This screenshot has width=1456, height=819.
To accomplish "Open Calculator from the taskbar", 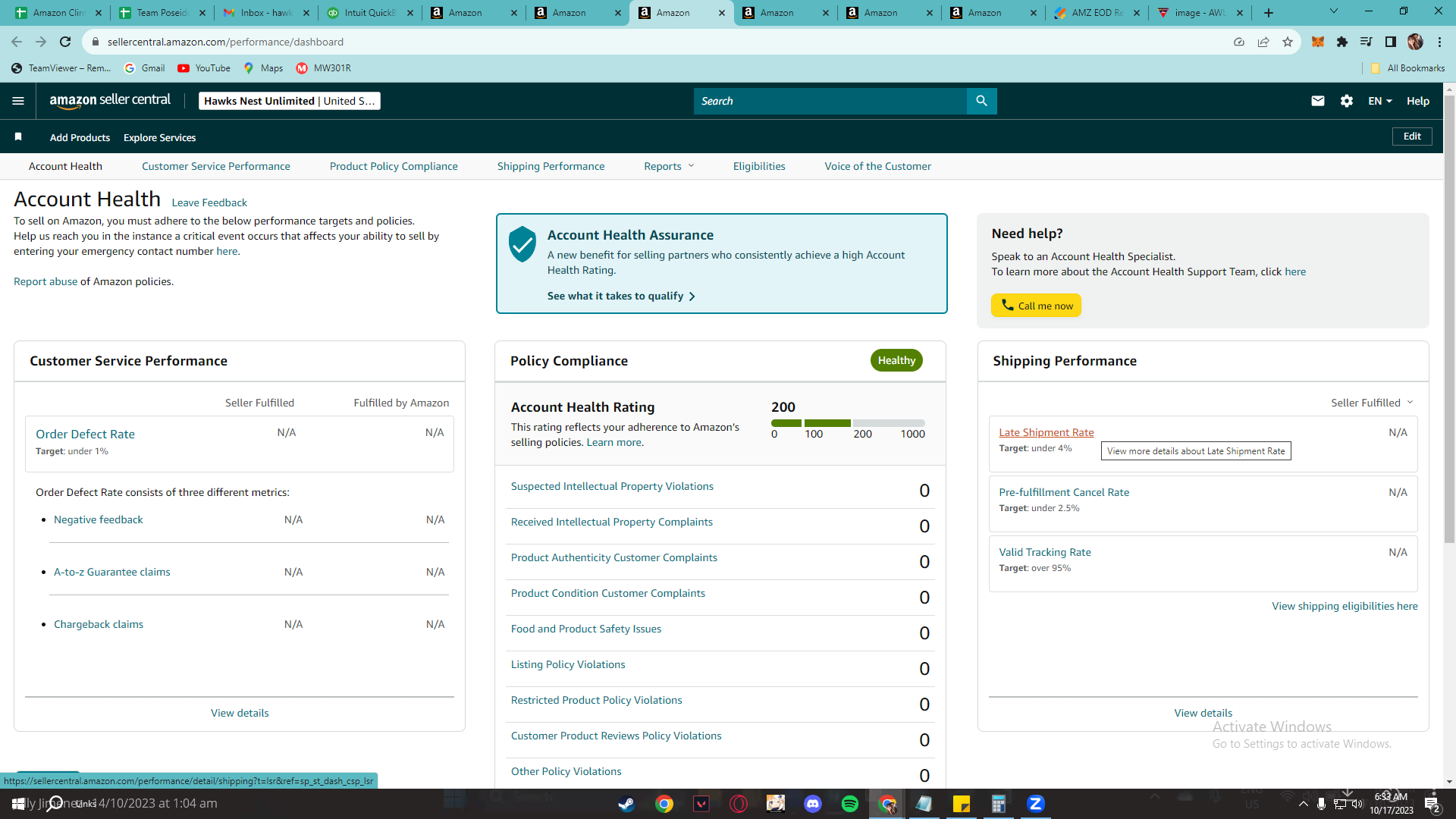I will (999, 804).
